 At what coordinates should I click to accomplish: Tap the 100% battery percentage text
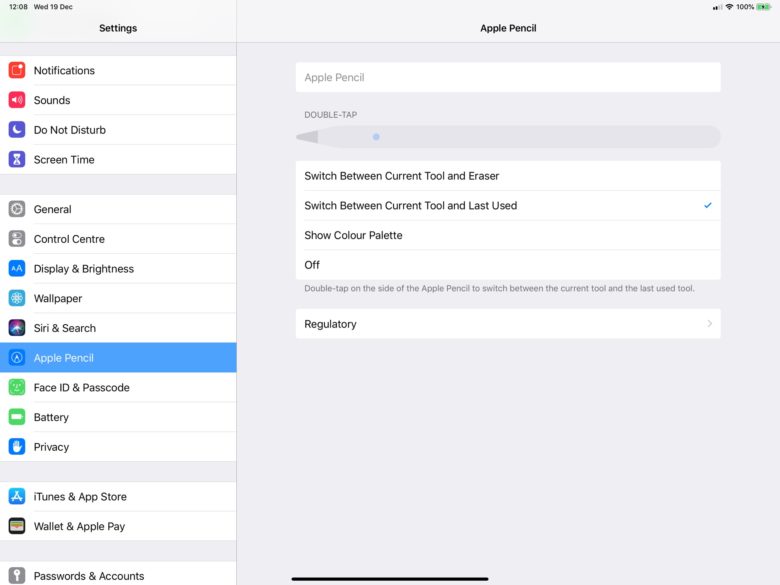(x=745, y=7)
